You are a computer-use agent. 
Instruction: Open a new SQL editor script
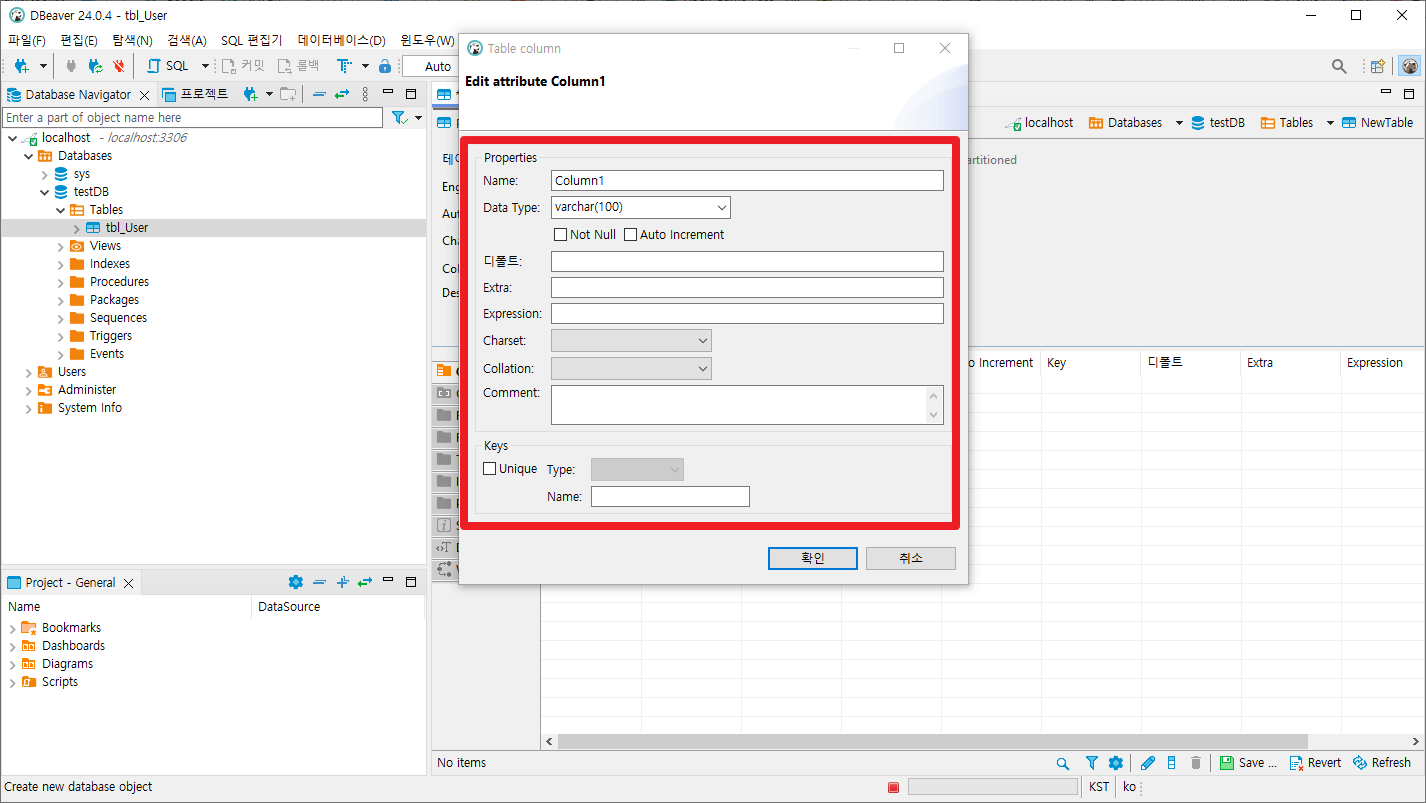[x=168, y=66]
